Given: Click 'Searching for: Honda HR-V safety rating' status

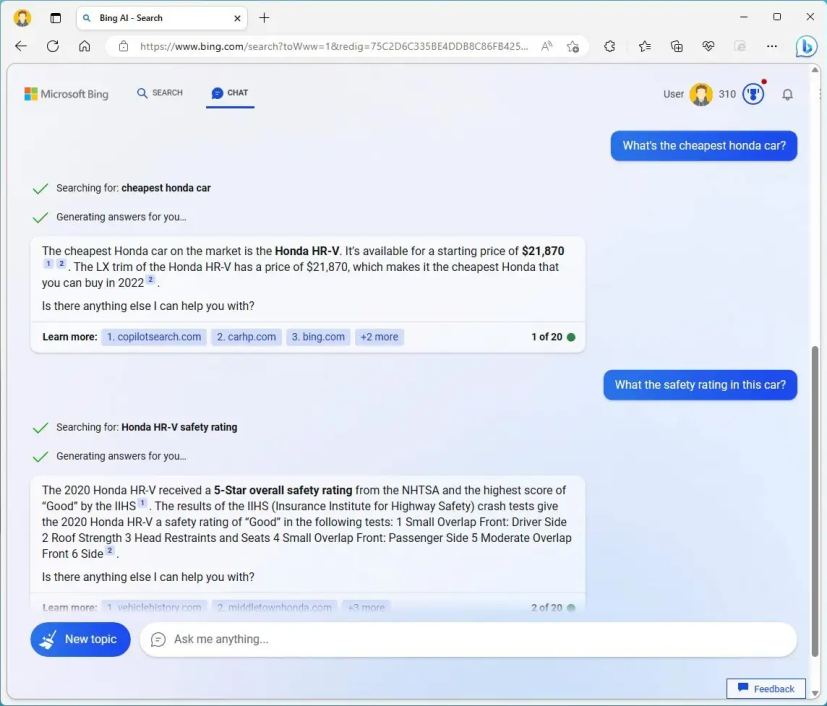Looking at the screenshot, I should pos(147,428).
